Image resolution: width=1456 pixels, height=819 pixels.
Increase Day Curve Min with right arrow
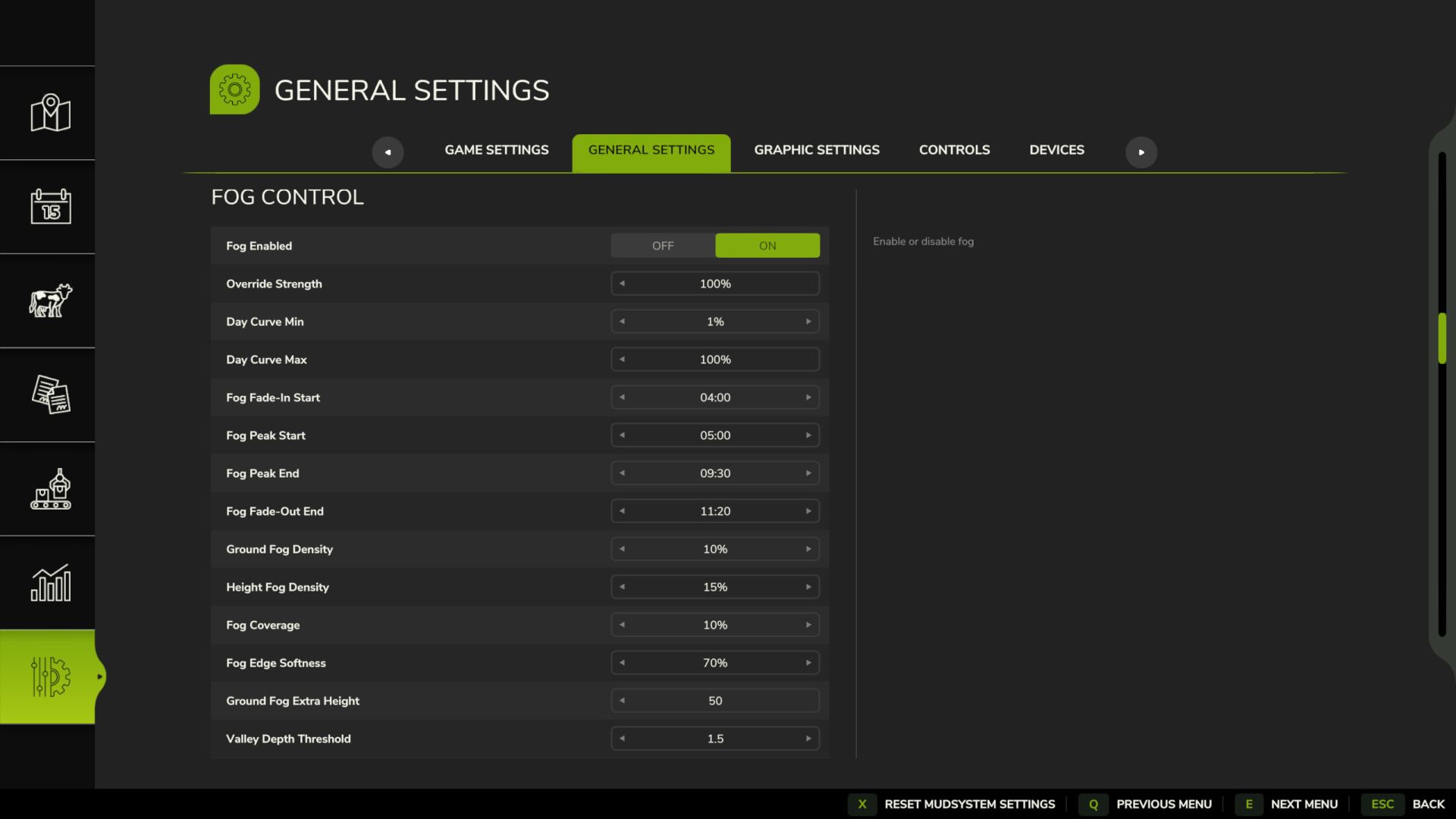[x=808, y=321]
